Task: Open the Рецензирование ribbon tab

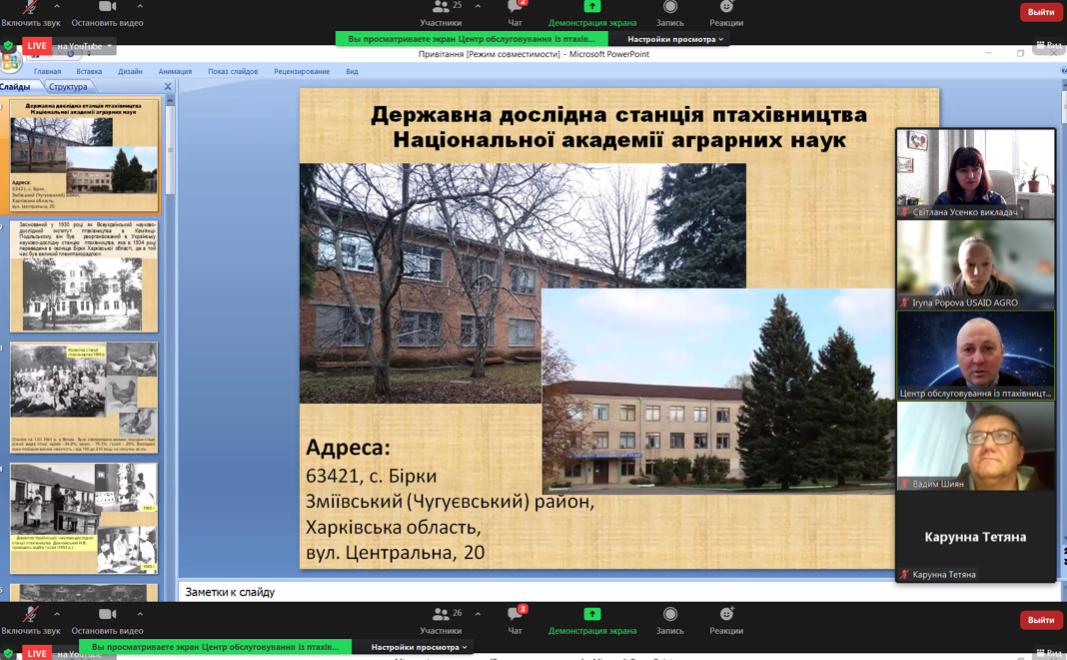Action: pos(302,71)
